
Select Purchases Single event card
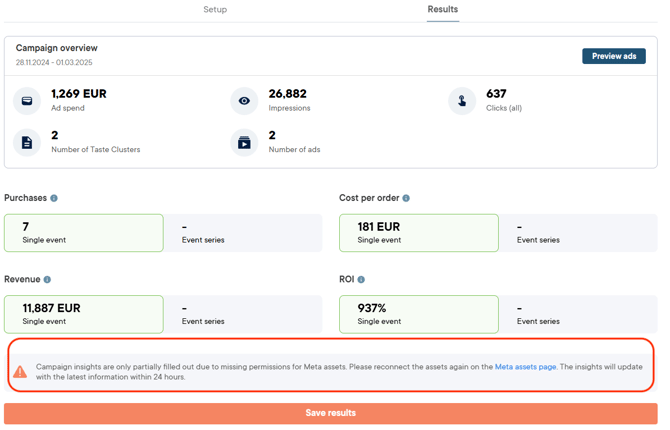coord(84,233)
